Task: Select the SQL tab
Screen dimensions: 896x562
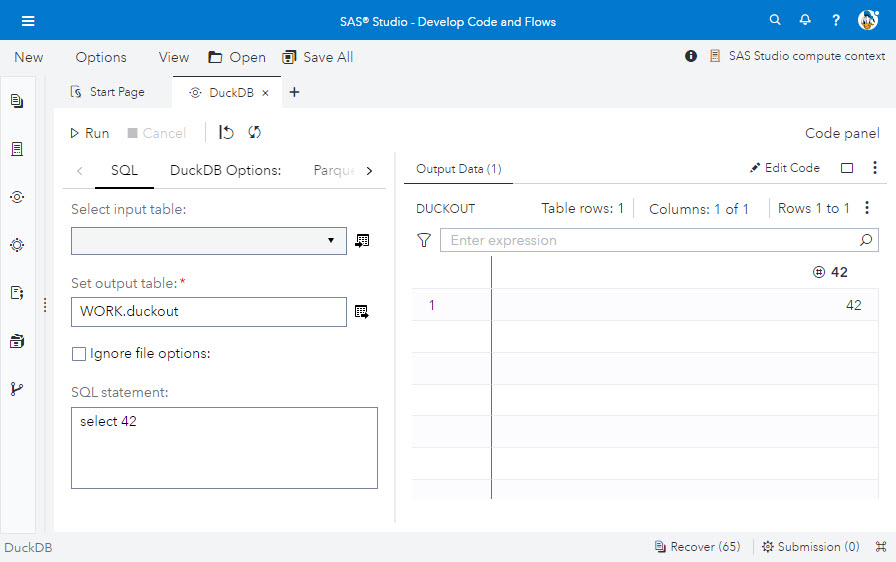Action: point(124,170)
